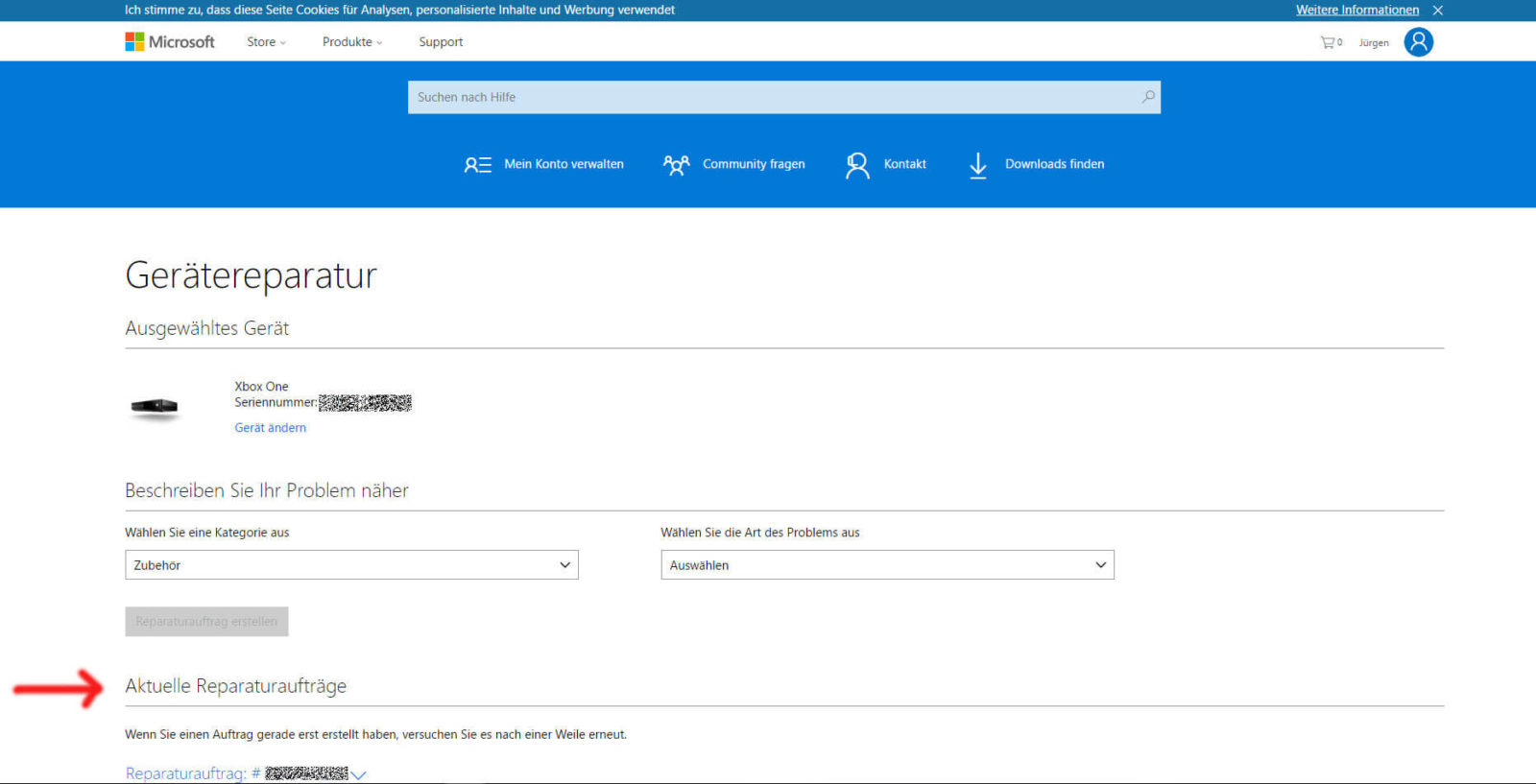Click the Ausgewähltes Gerät heading
Image resolution: width=1536 pixels, height=784 pixels.
point(207,328)
